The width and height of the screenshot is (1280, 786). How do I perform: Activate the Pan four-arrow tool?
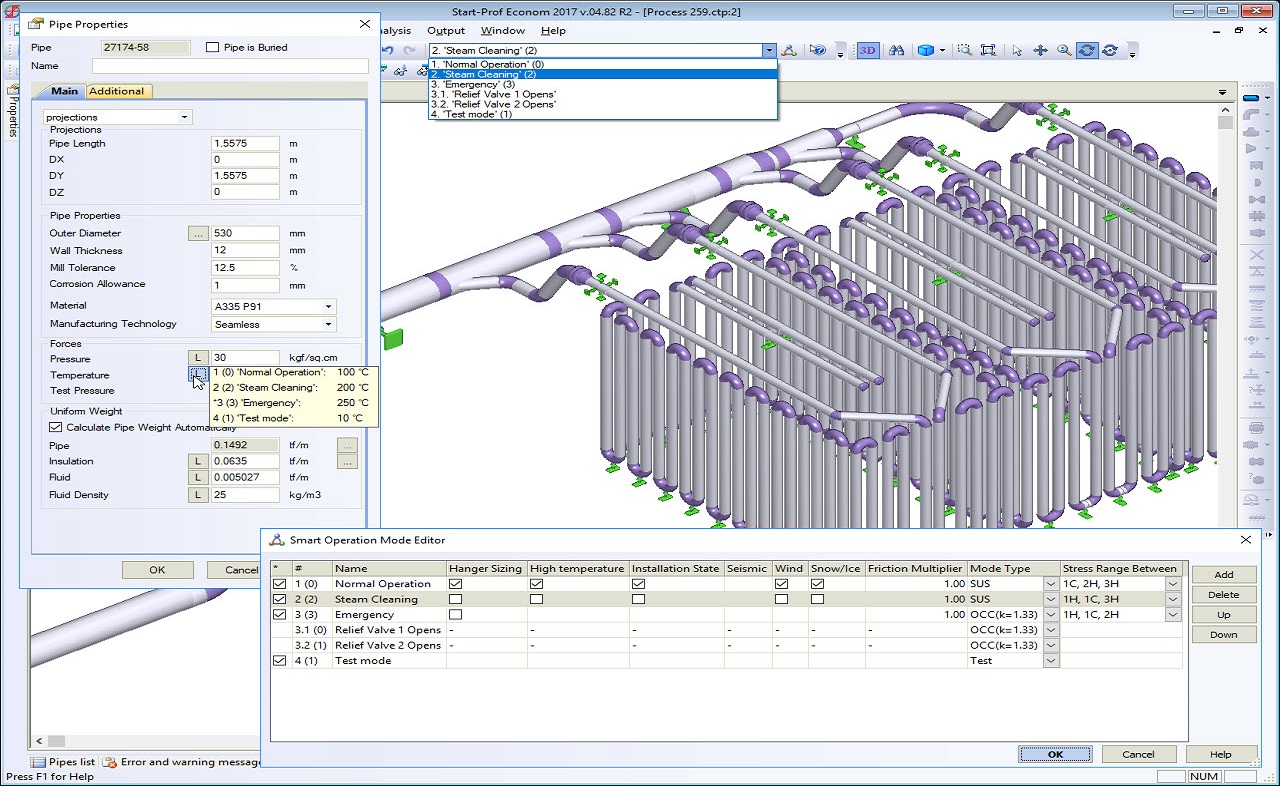[1040, 50]
